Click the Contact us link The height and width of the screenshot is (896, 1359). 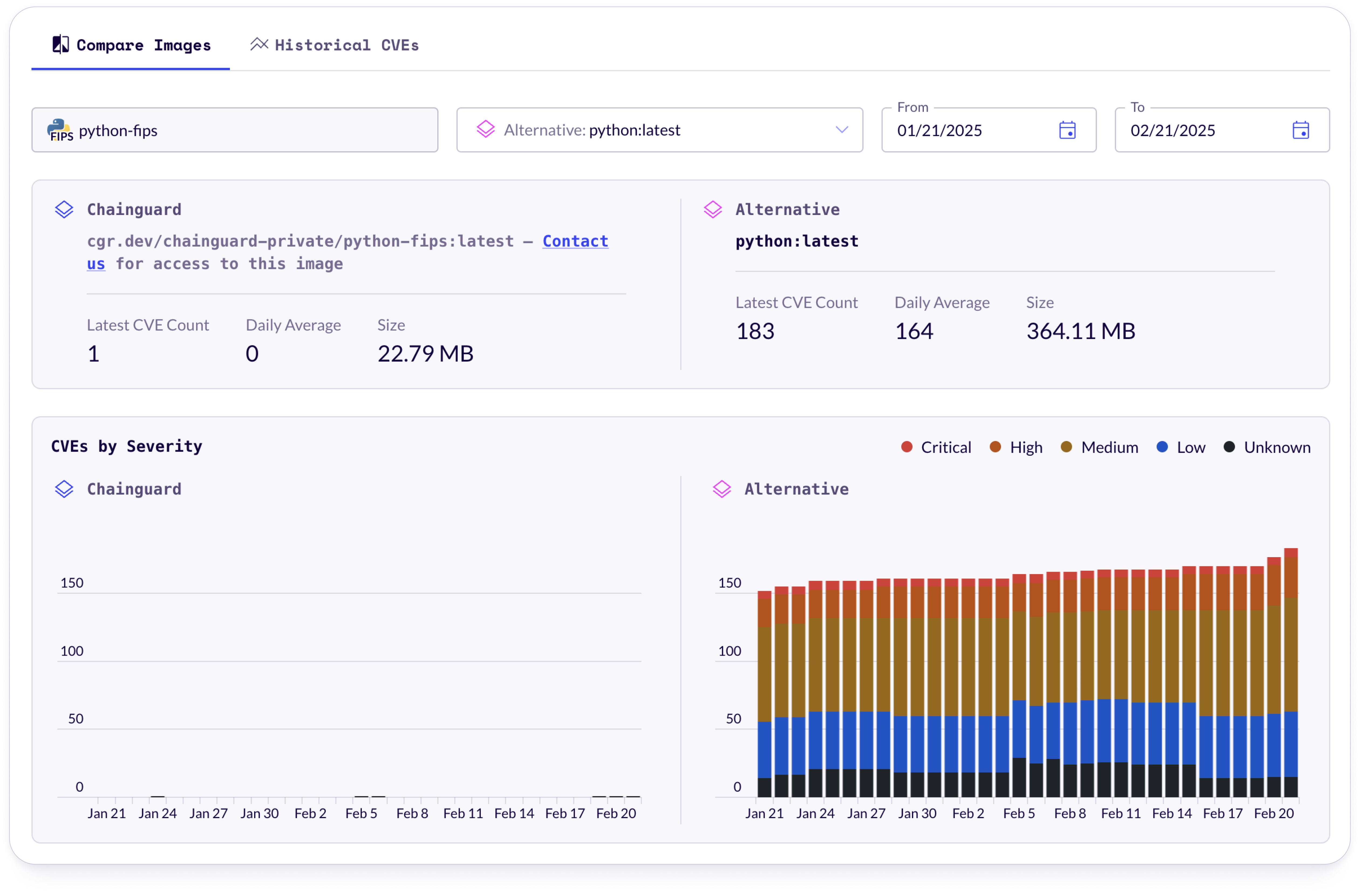coord(575,241)
